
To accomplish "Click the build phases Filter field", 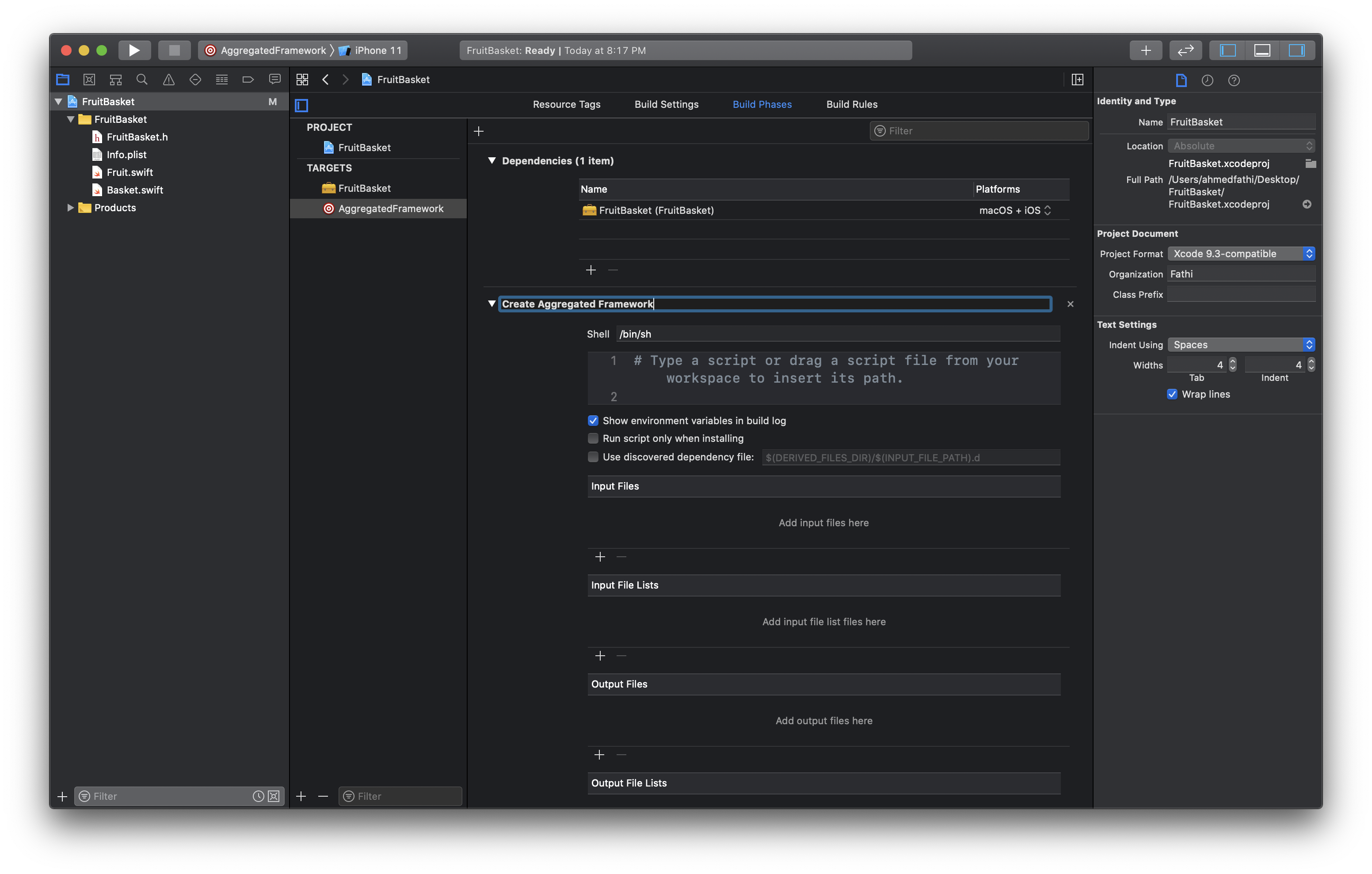I will 979,131.
